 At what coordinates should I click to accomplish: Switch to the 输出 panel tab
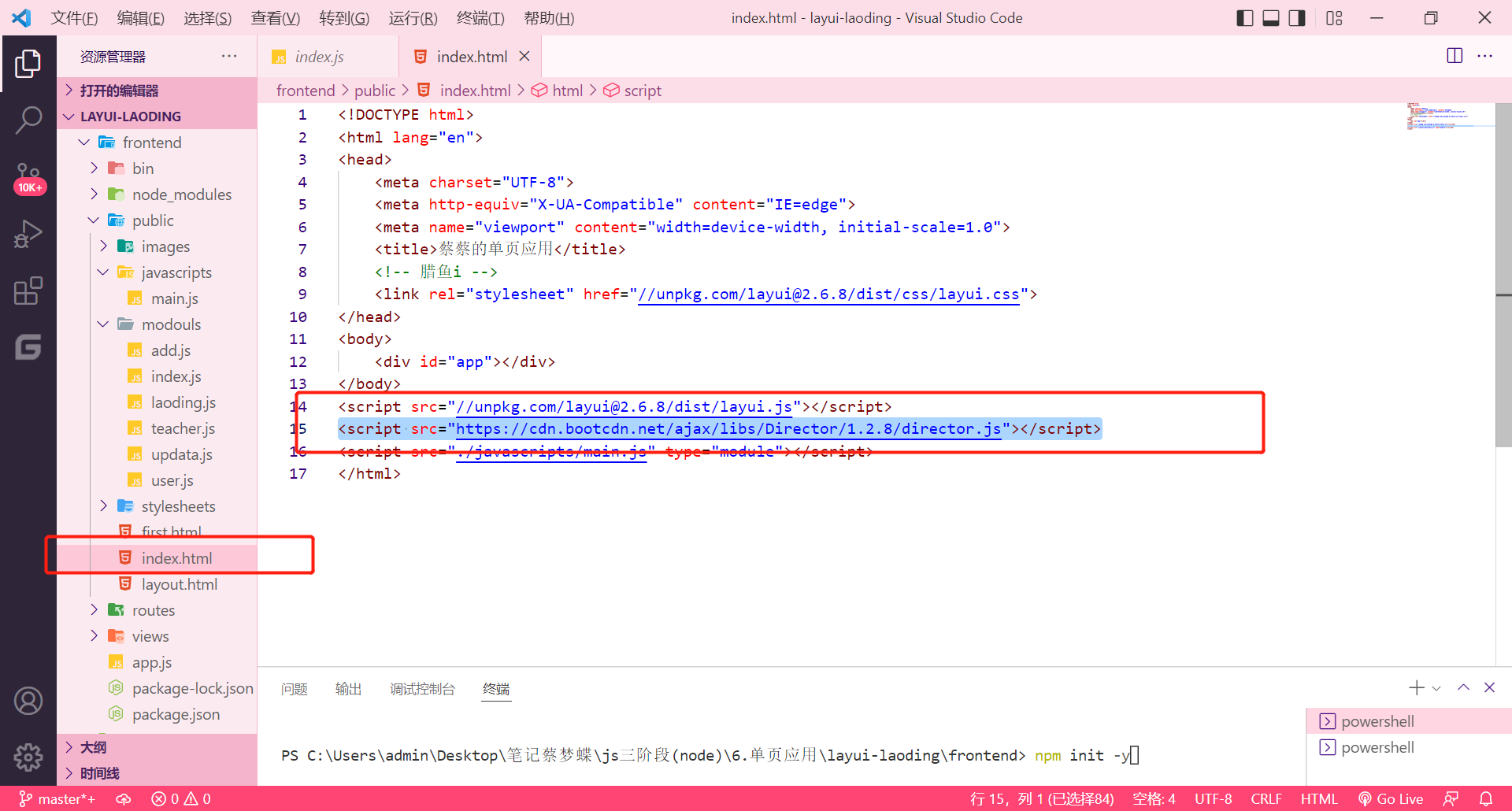(348, 689)
